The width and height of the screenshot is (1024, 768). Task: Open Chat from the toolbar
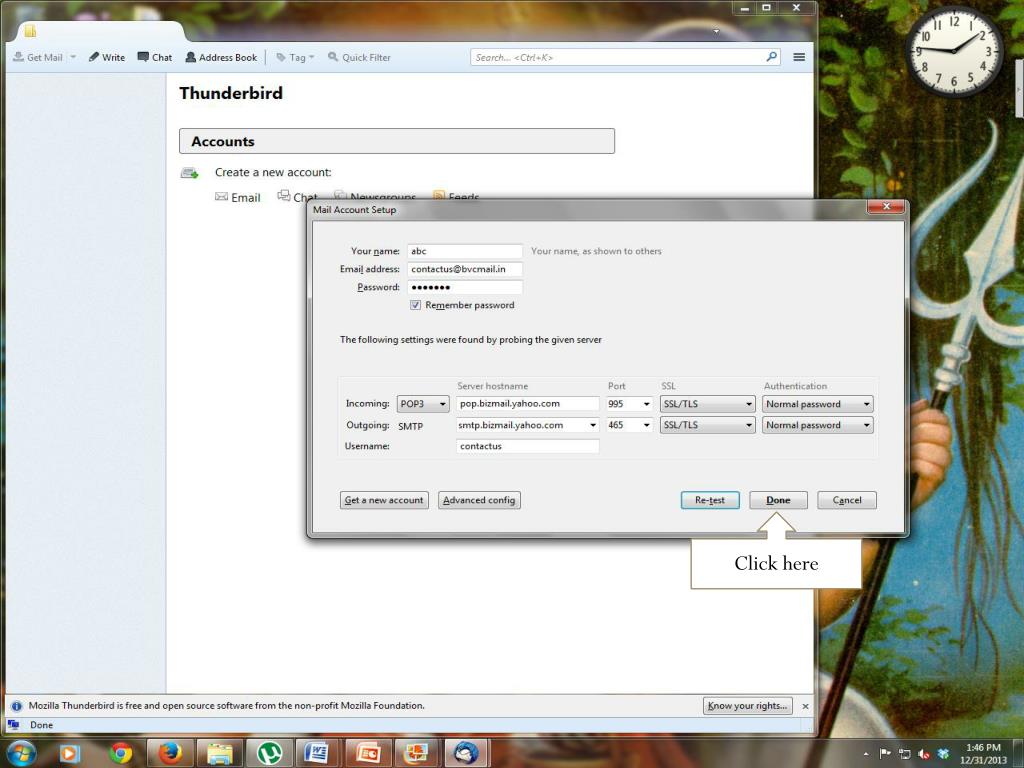tap(155, 57)
